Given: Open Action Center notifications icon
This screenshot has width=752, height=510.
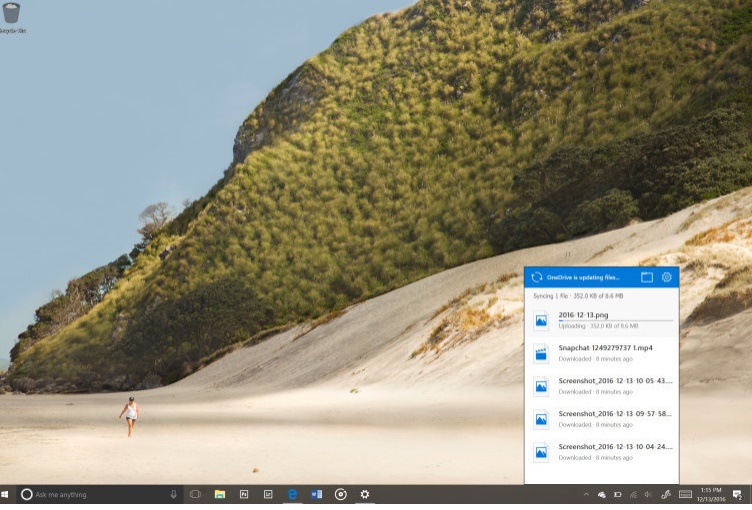Looking at the screenshot, I should click(737, 494).
